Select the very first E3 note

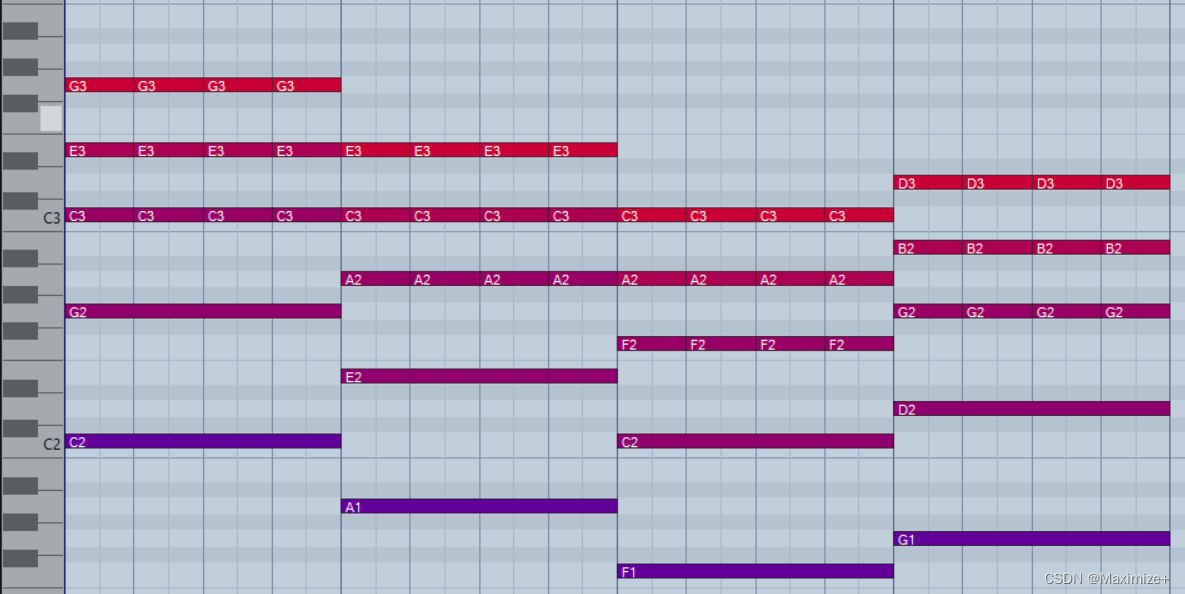(100, 150)
